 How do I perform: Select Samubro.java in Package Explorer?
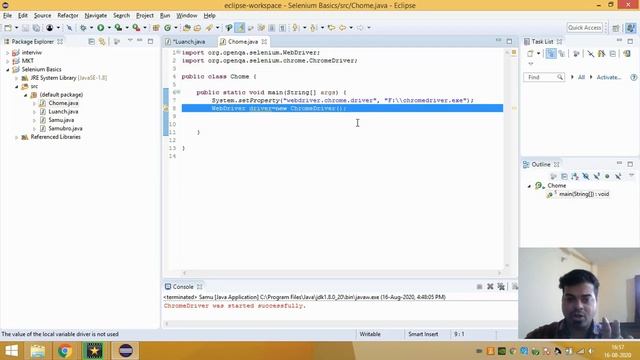pyautogui.click(x=65, y=129)
